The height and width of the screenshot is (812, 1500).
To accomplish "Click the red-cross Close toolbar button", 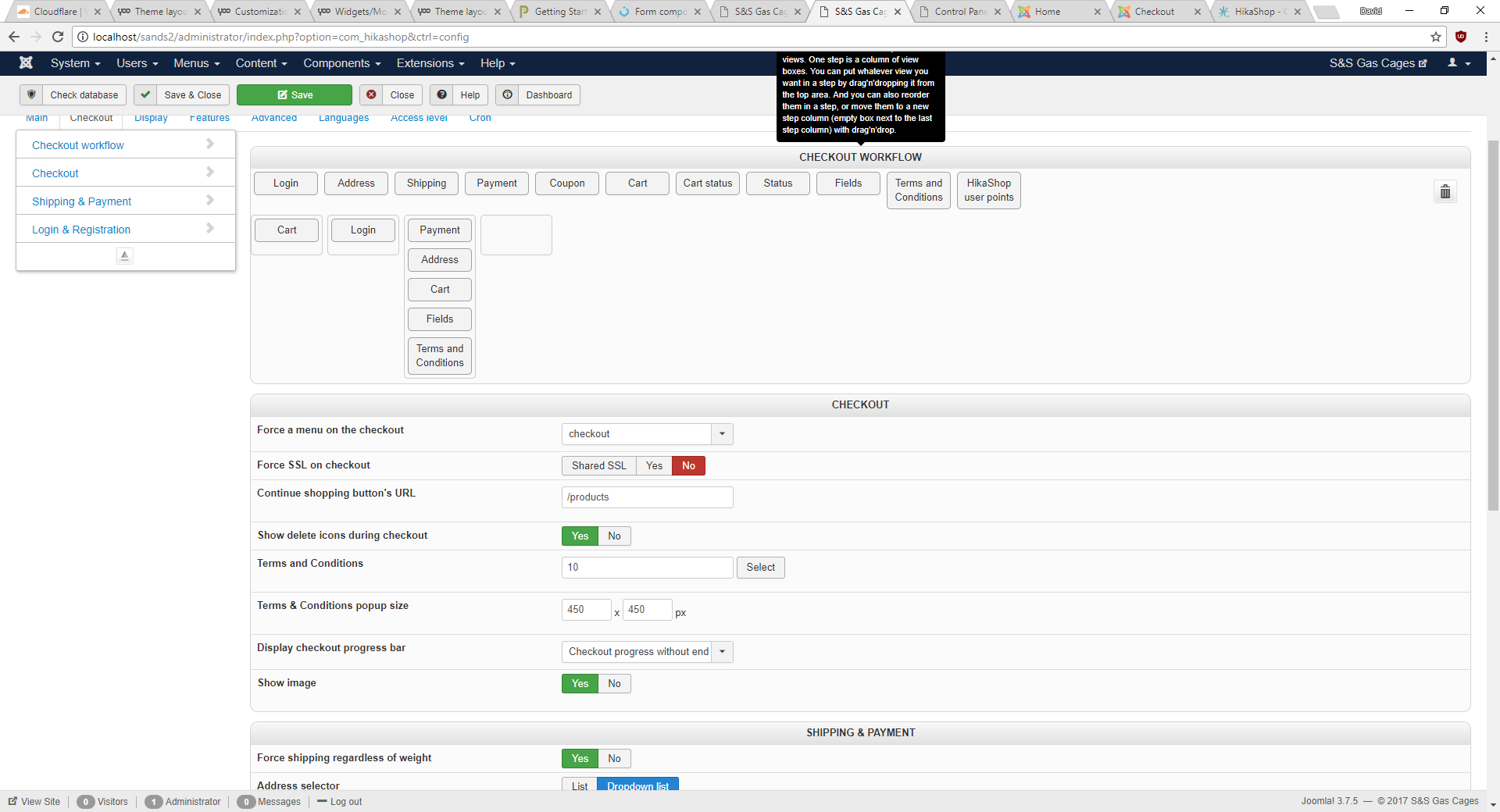I will [x=391, y=95].
